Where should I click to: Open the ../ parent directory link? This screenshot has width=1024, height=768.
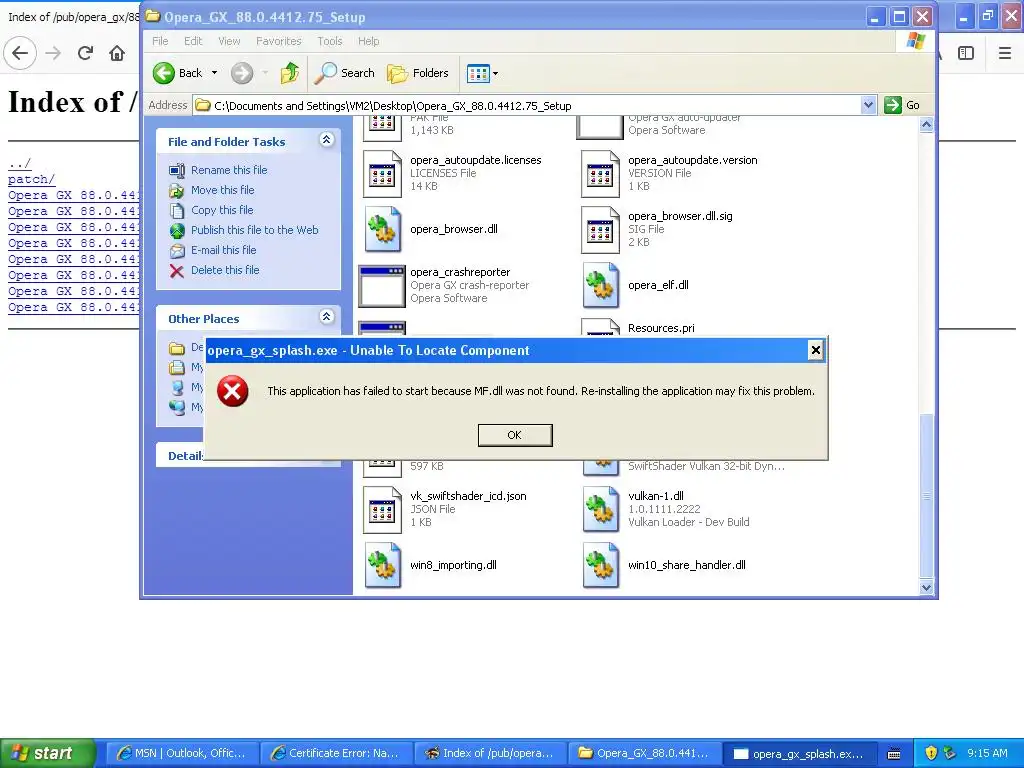tap(20, 163)
